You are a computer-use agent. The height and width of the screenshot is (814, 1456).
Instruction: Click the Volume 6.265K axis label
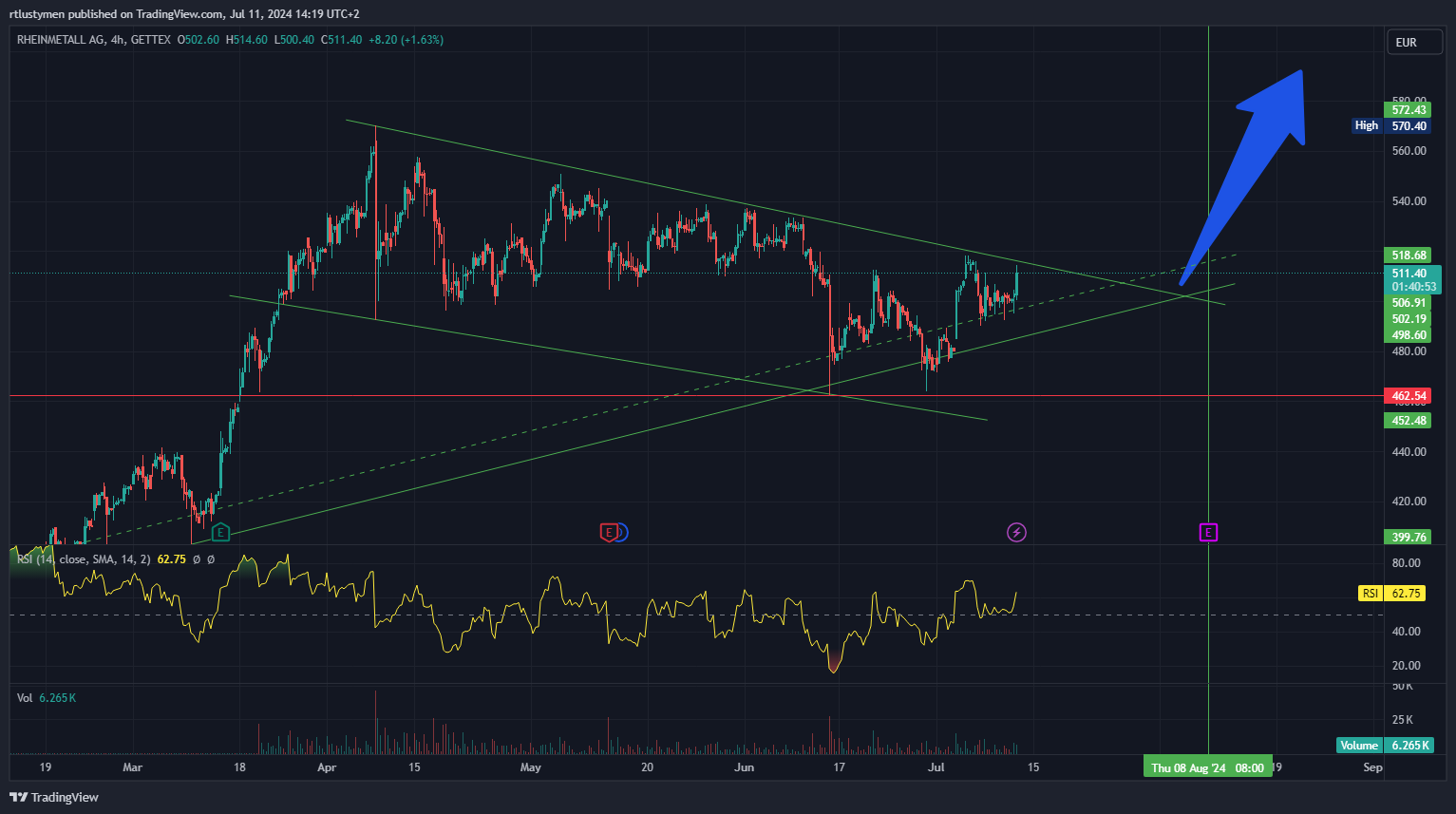point(1384,746)
